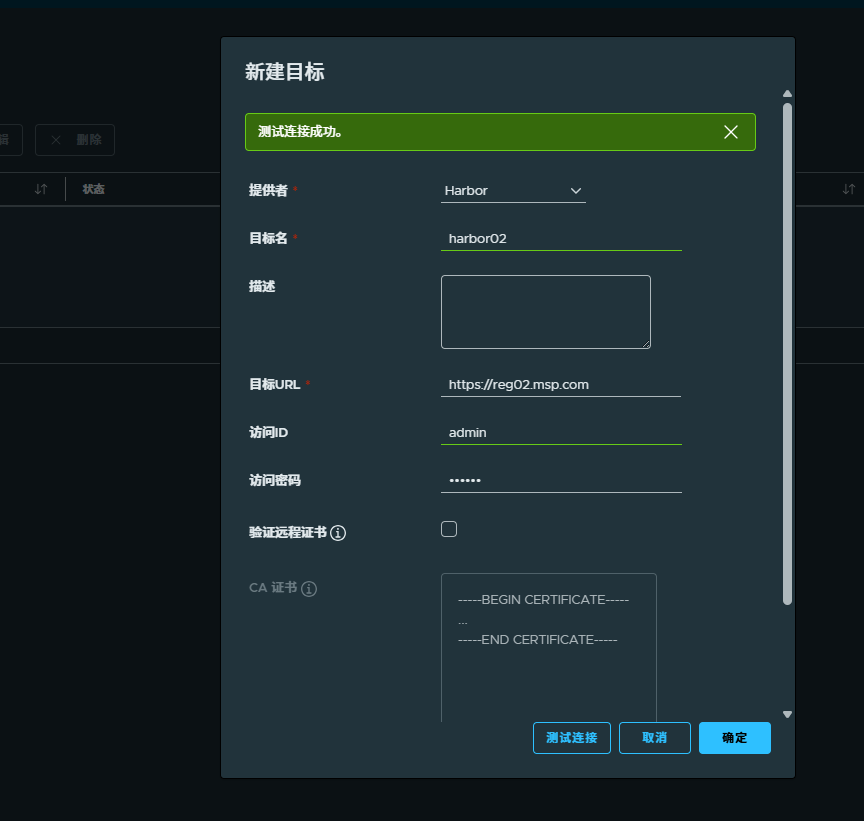Image resolution: width=864 pixels, height=821 pixels.
Task: Click into the 描述 text area
Action: [546, 312]
